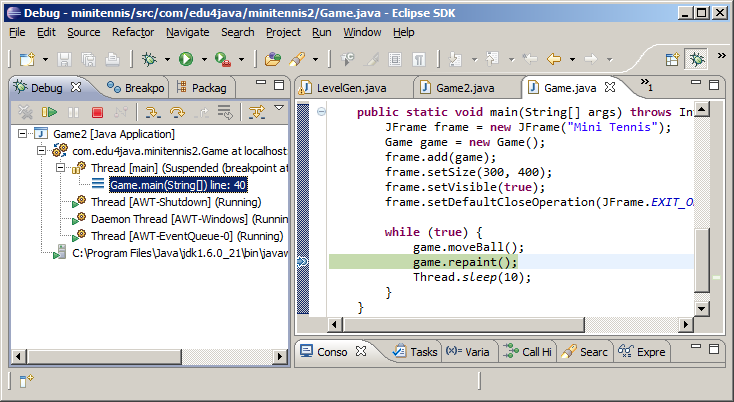Click the Open Type folder icon
Viewport: 734px width, 402px height.
coord(272,59)
